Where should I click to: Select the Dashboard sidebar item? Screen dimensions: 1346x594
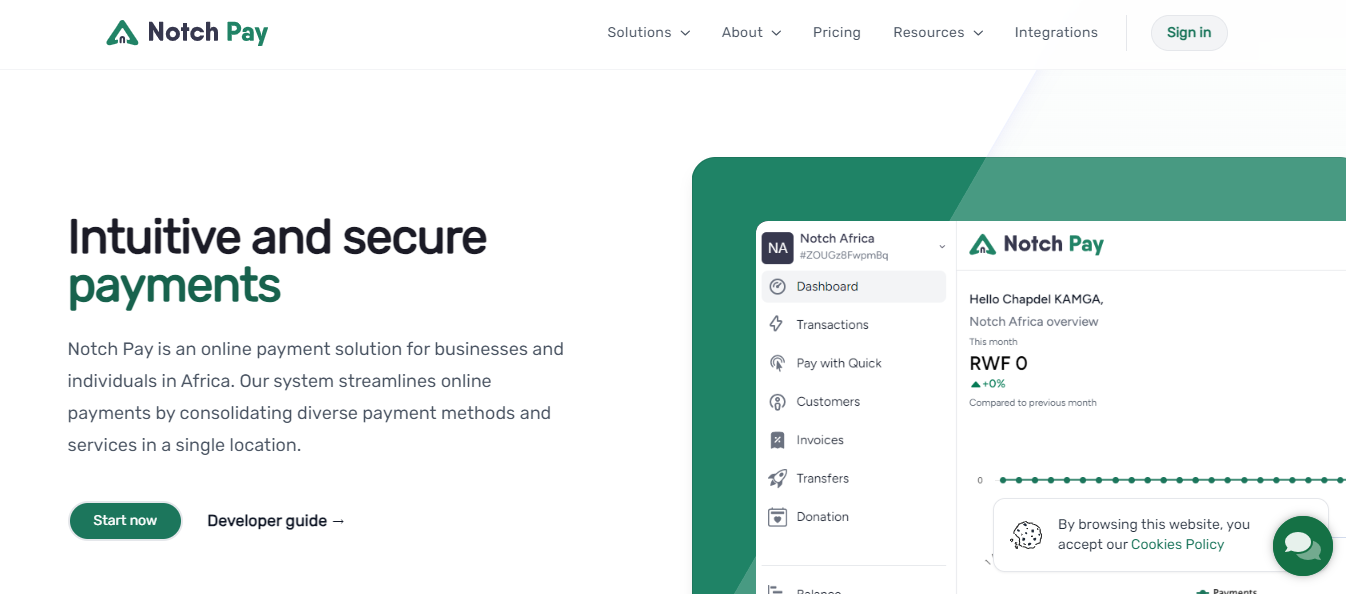coord(854,287)
